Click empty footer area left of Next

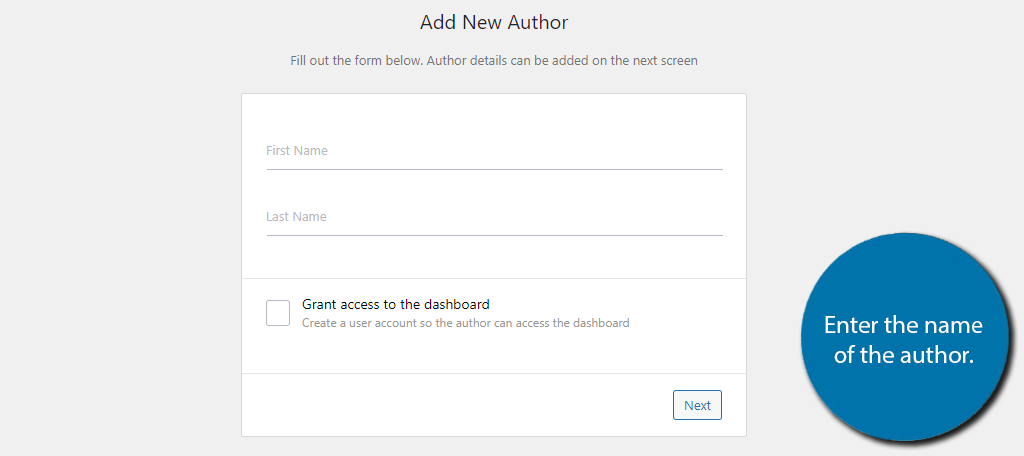[x=450, y=405]
